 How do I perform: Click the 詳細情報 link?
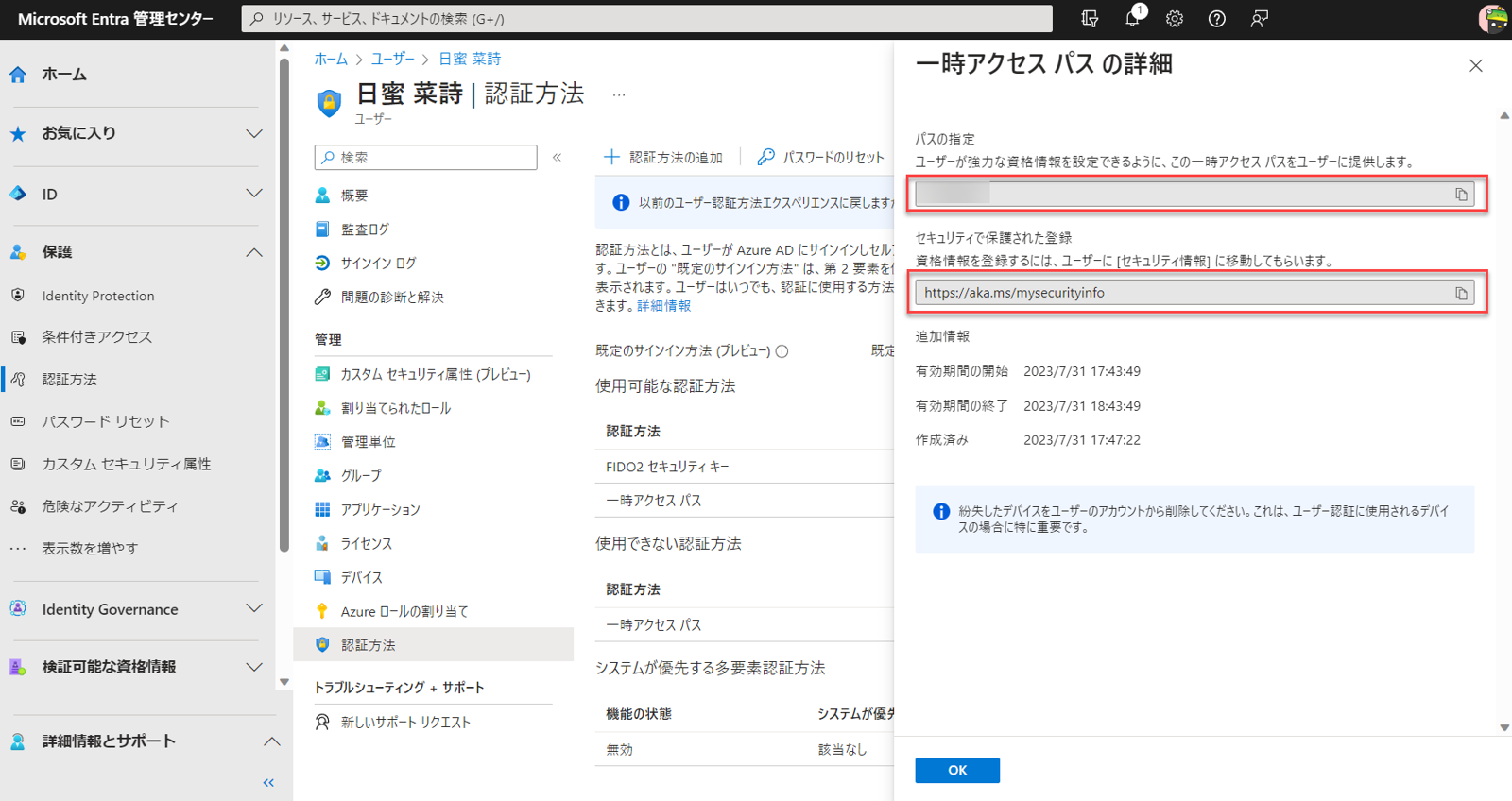click(663, 306)
